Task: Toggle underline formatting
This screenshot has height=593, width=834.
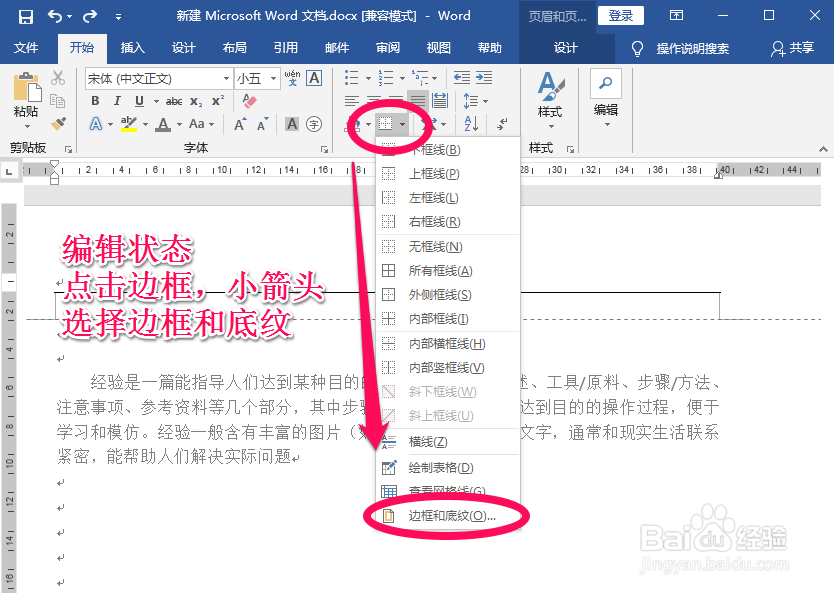Action: (139, 101)
